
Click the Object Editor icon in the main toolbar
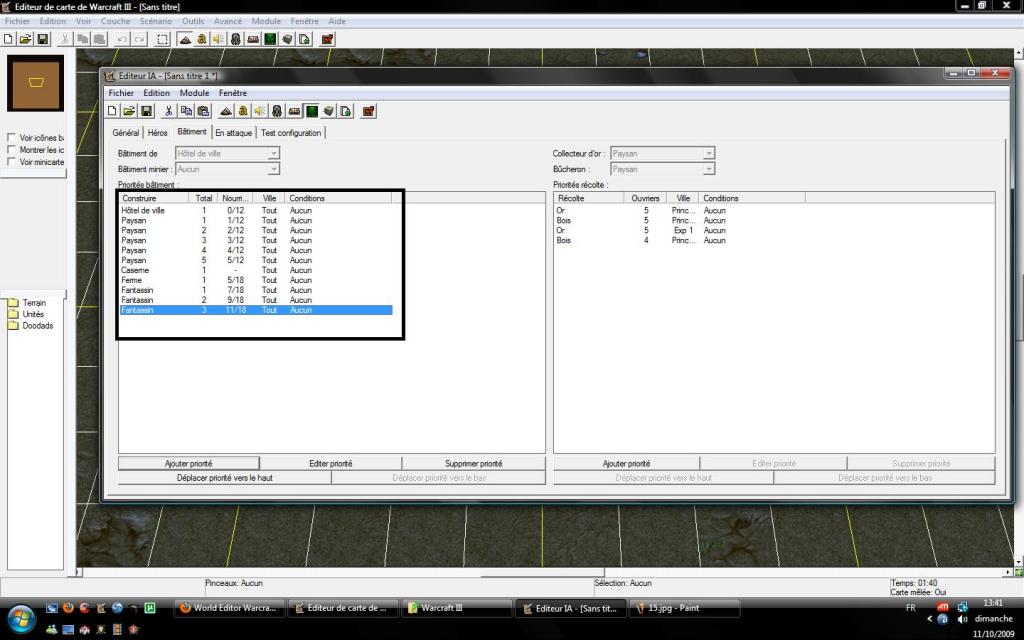[x=236, y=39]
